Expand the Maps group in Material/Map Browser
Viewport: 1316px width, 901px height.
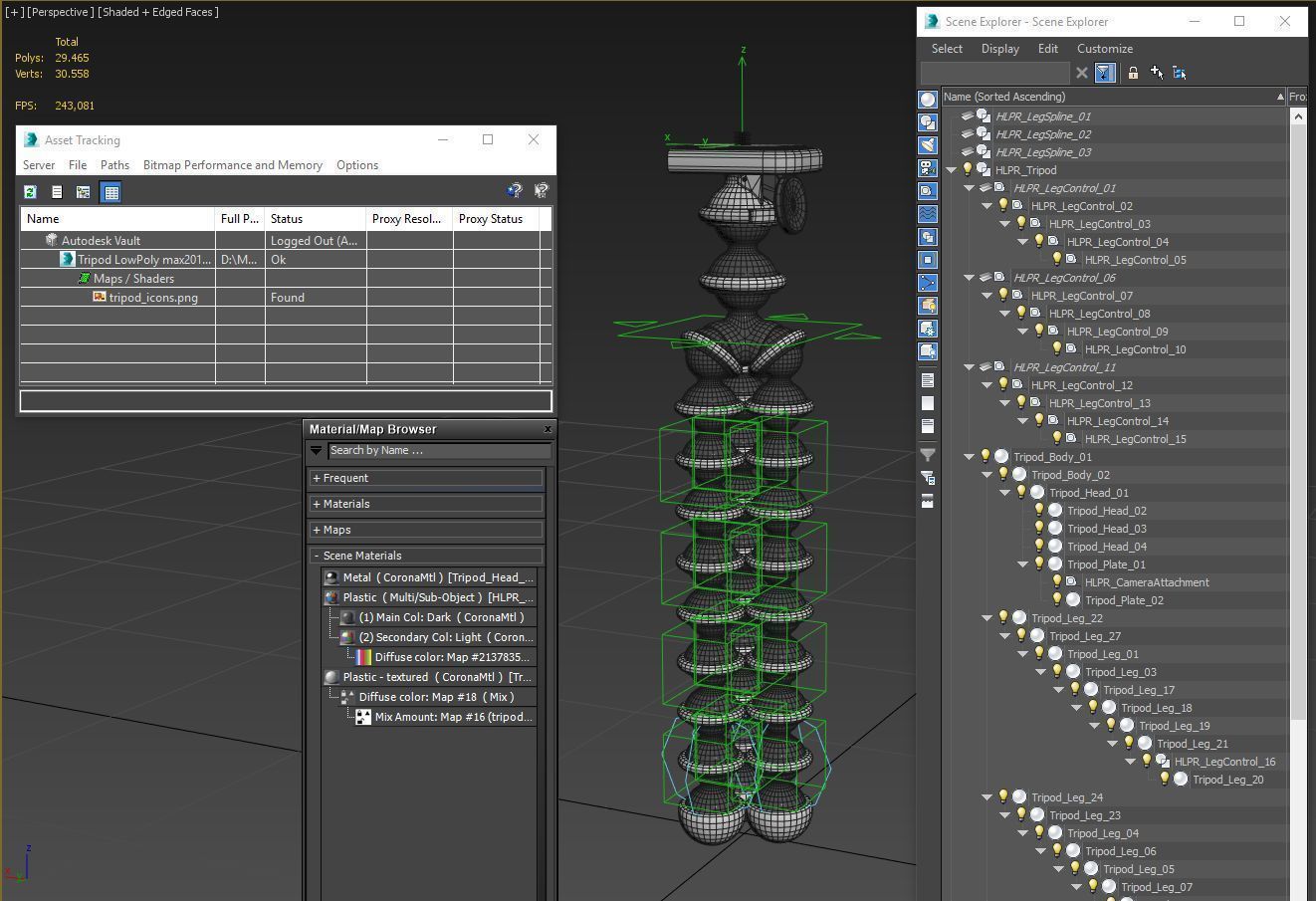(x=426, y=530)
